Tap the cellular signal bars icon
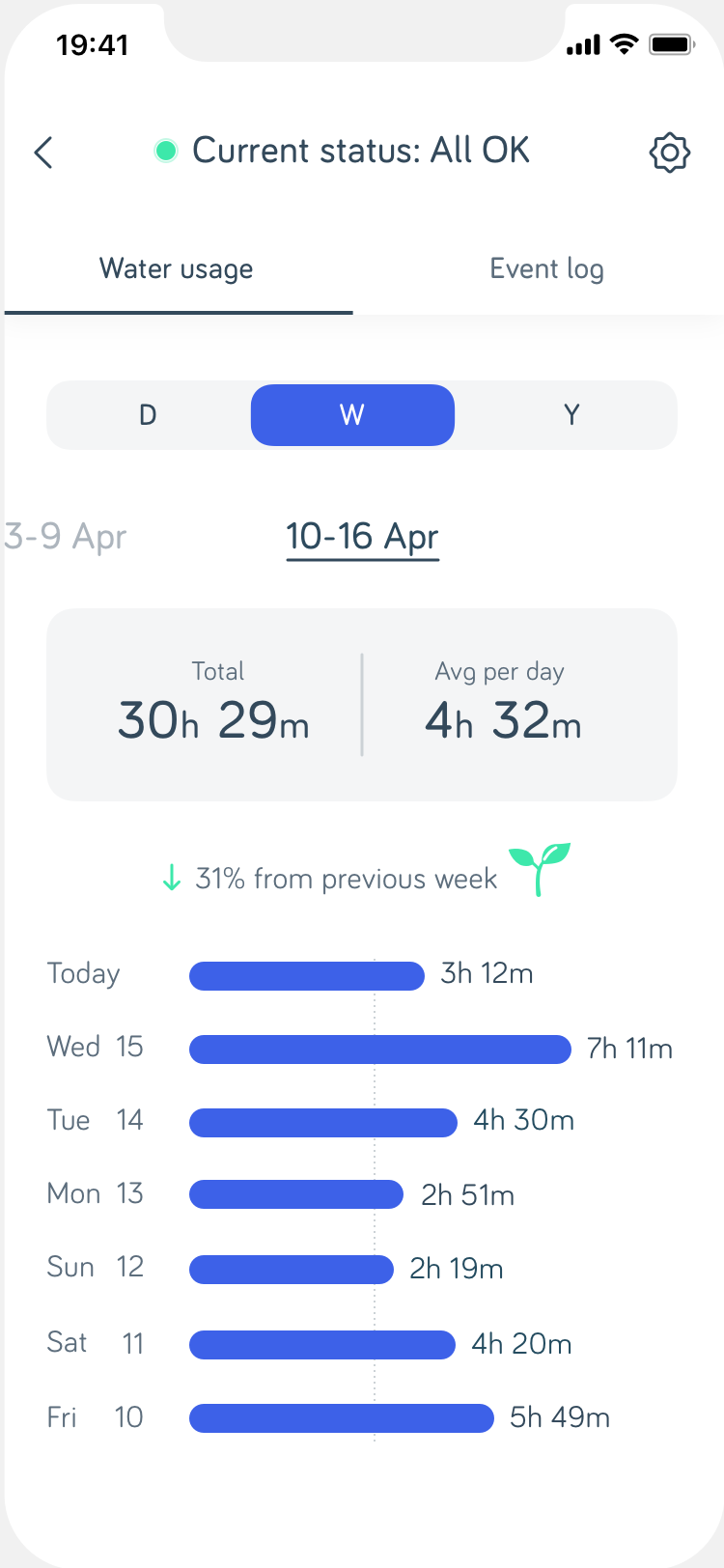The height and width of the screenshot is (1568, 724). [x=583, y=44]
